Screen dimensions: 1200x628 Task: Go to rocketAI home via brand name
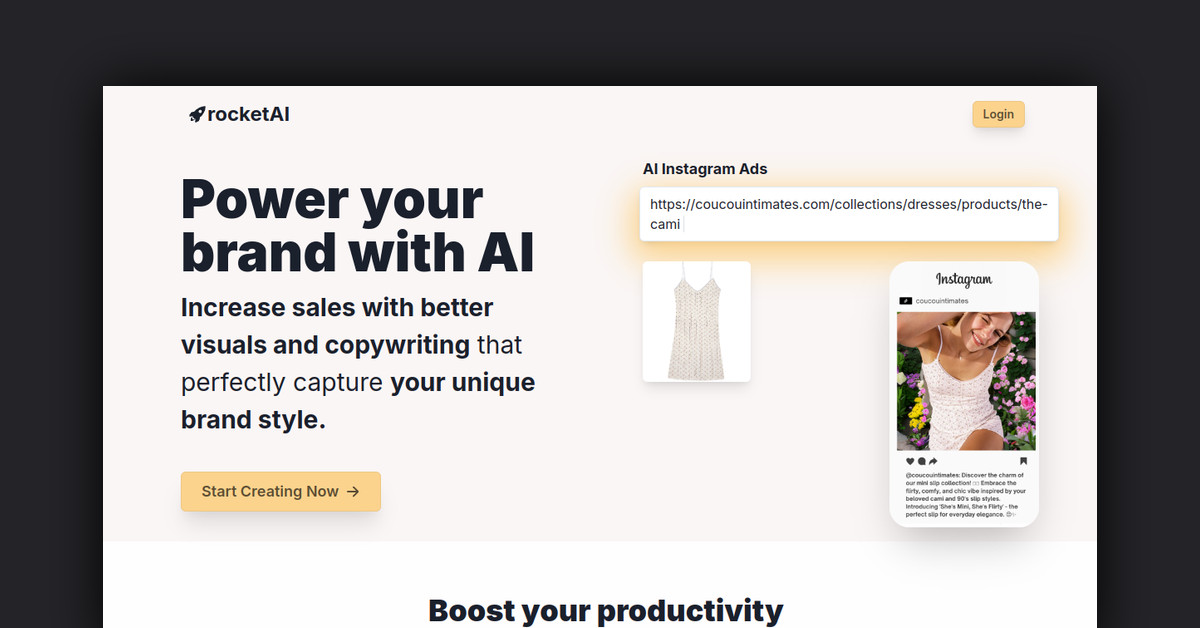pyautogui.click(x=249, y=114)
